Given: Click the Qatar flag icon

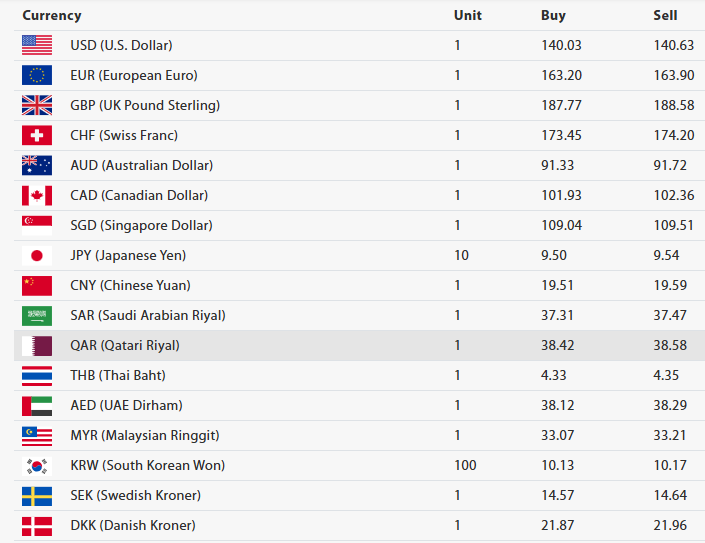Looking at the screenshot, I should tap(37, 345).
